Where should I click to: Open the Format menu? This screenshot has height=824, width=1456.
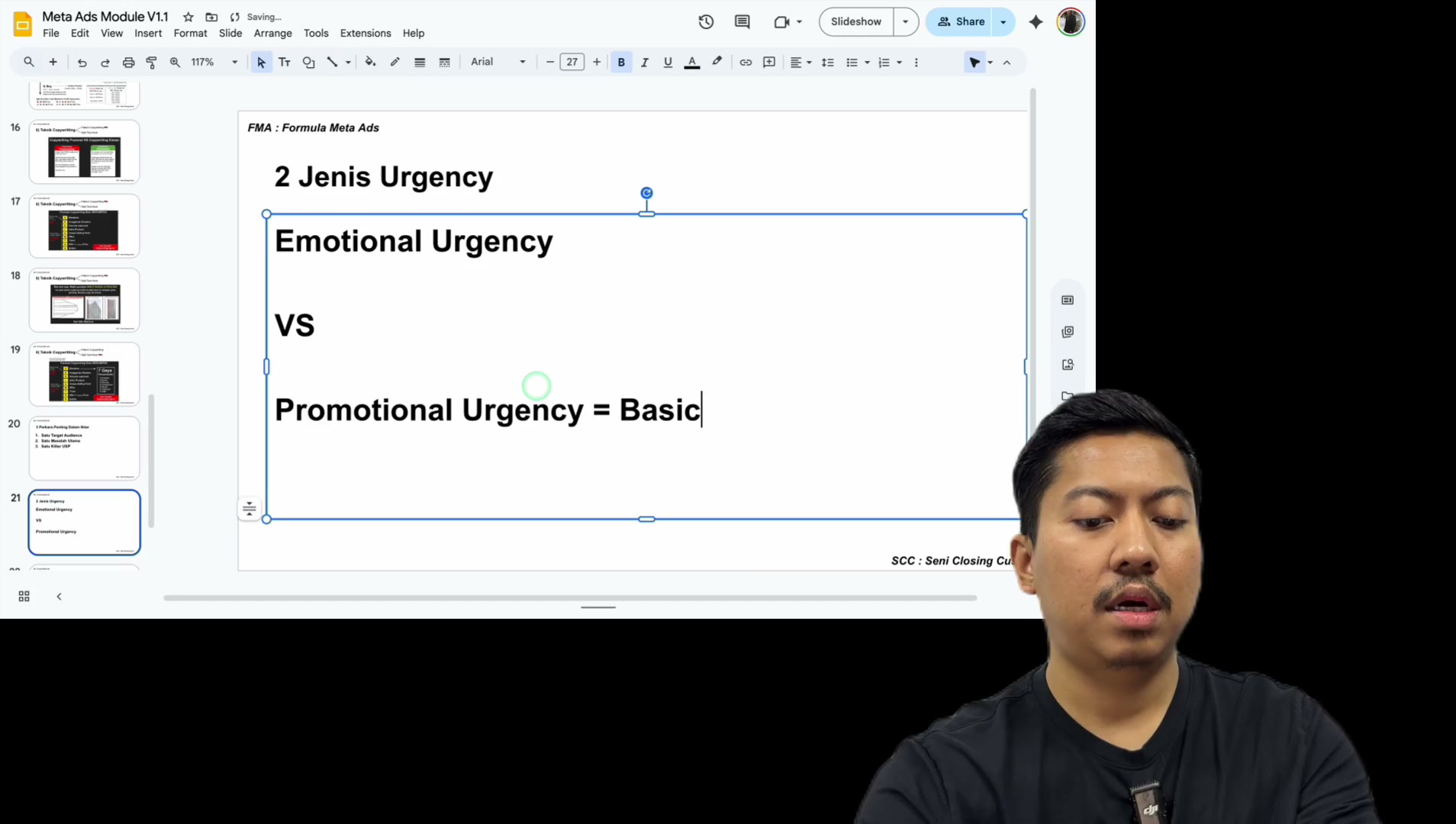click(190, 34)
